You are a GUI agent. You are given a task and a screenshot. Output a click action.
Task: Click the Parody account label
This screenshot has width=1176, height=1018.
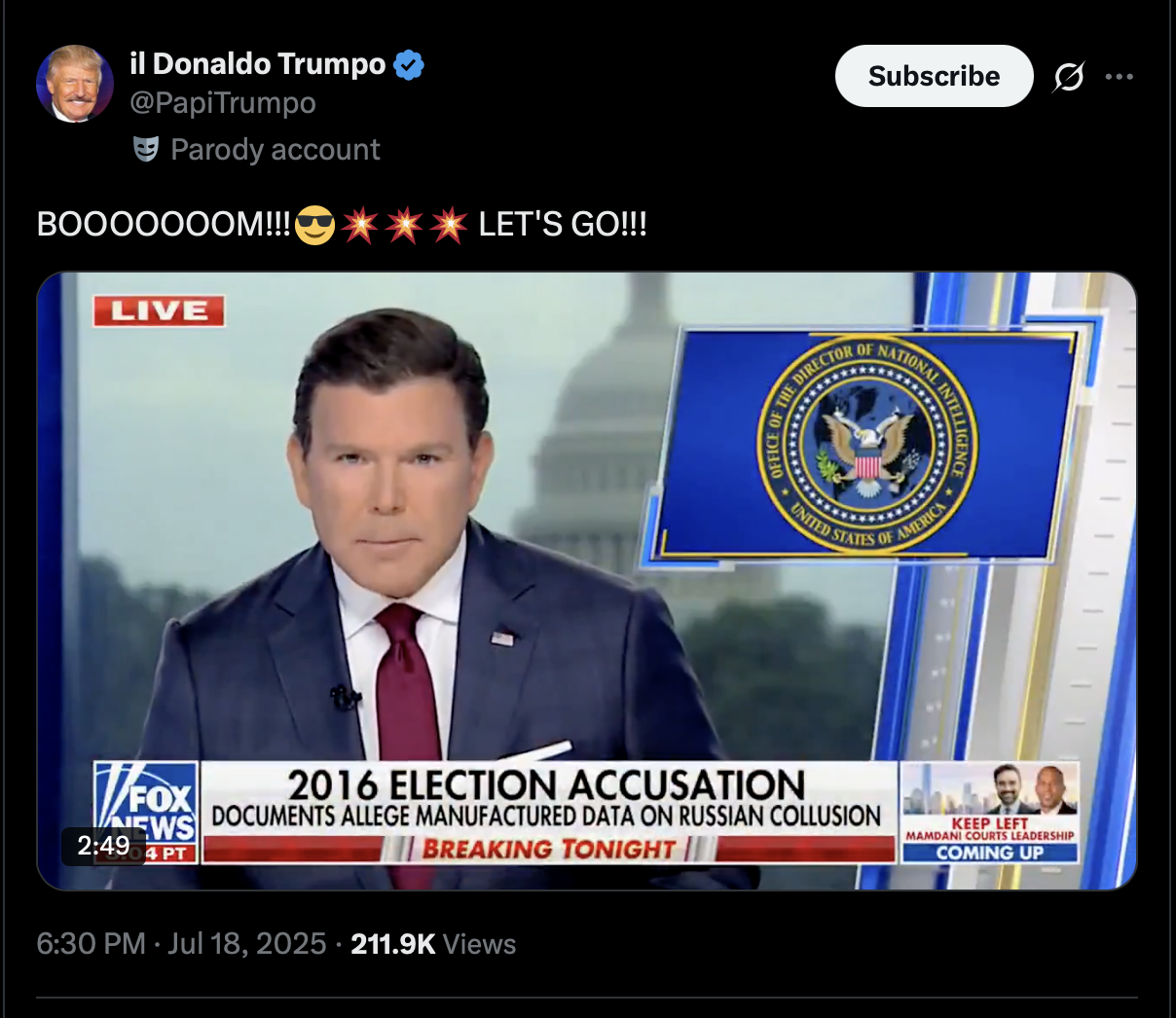coord(276,150)
